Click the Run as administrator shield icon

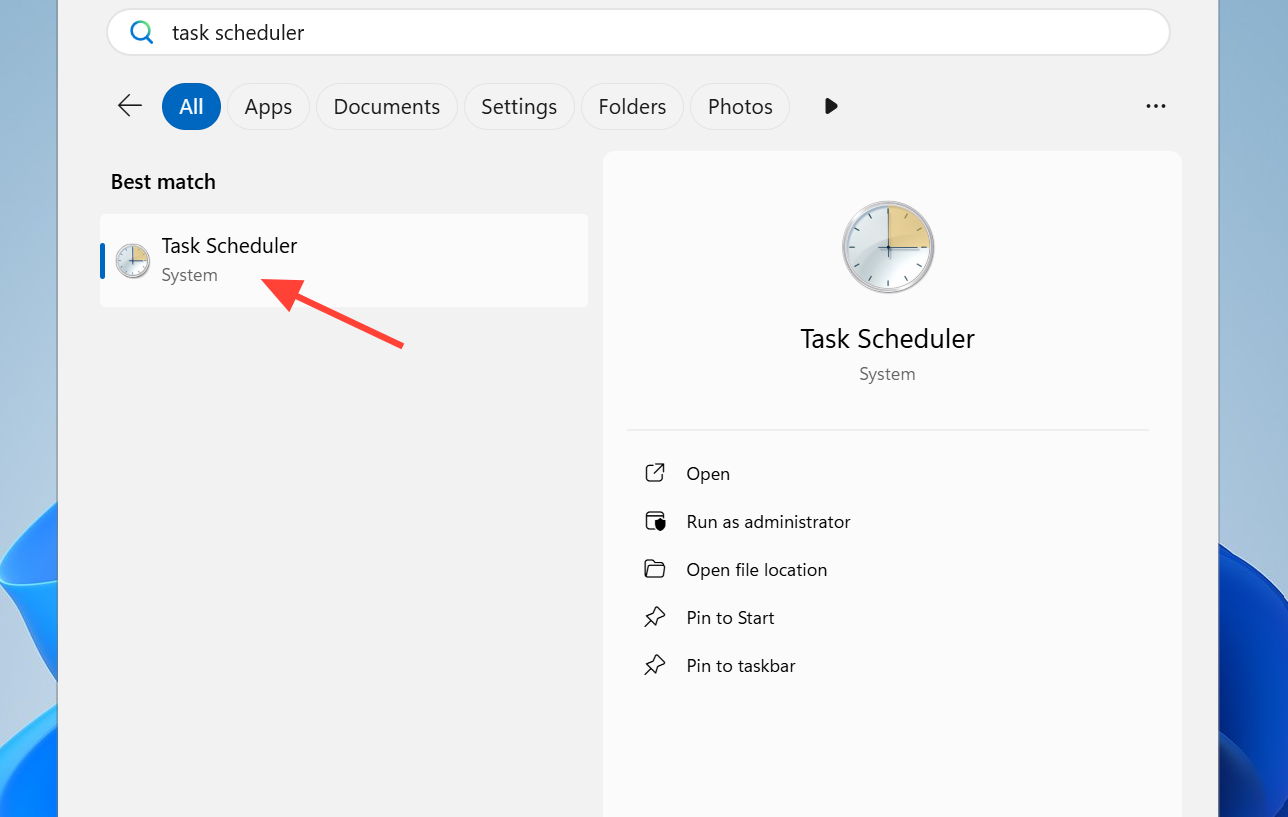pyautogui.click(x=655, y=521)
